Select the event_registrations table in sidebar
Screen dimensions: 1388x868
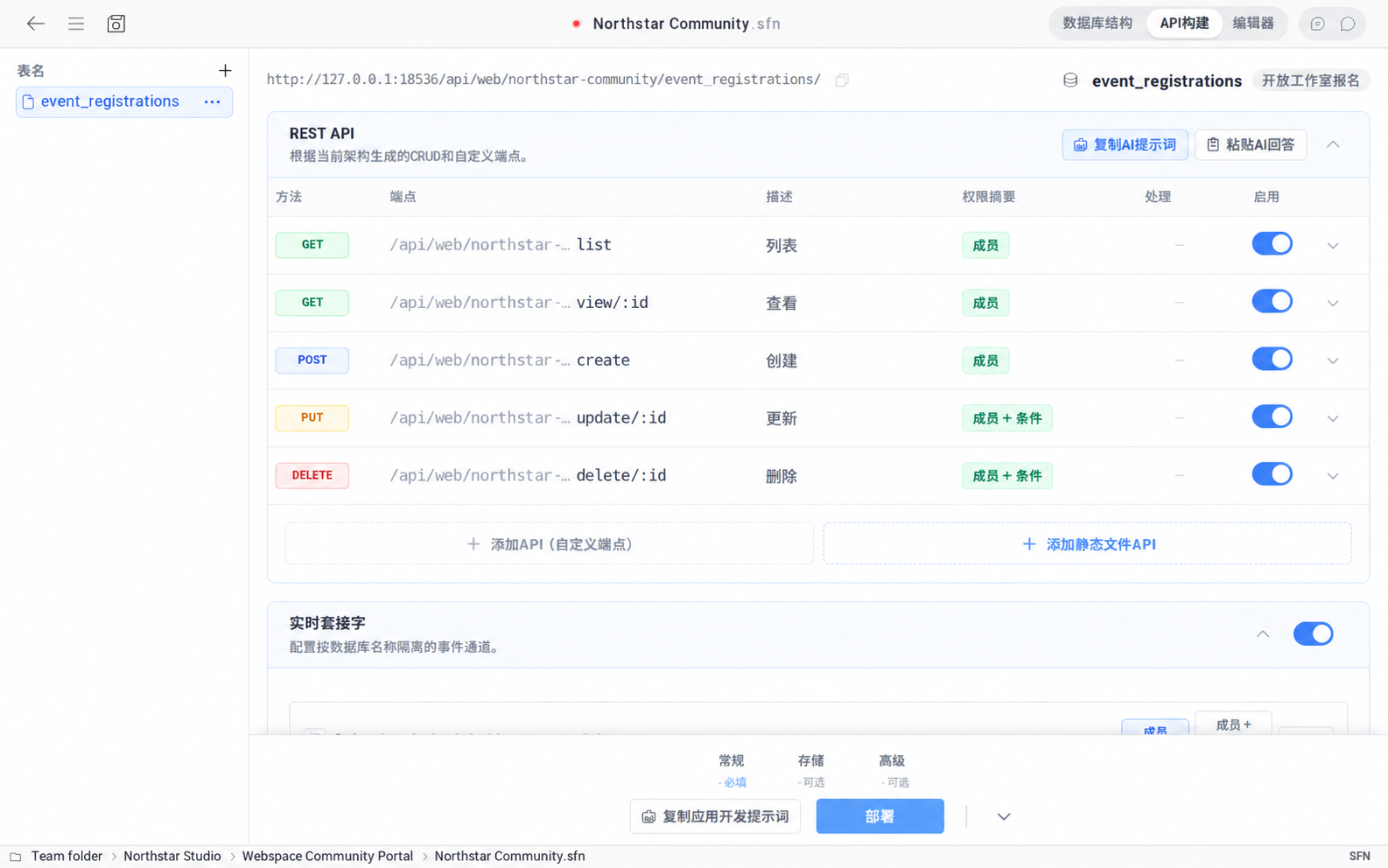click(124, 101)
